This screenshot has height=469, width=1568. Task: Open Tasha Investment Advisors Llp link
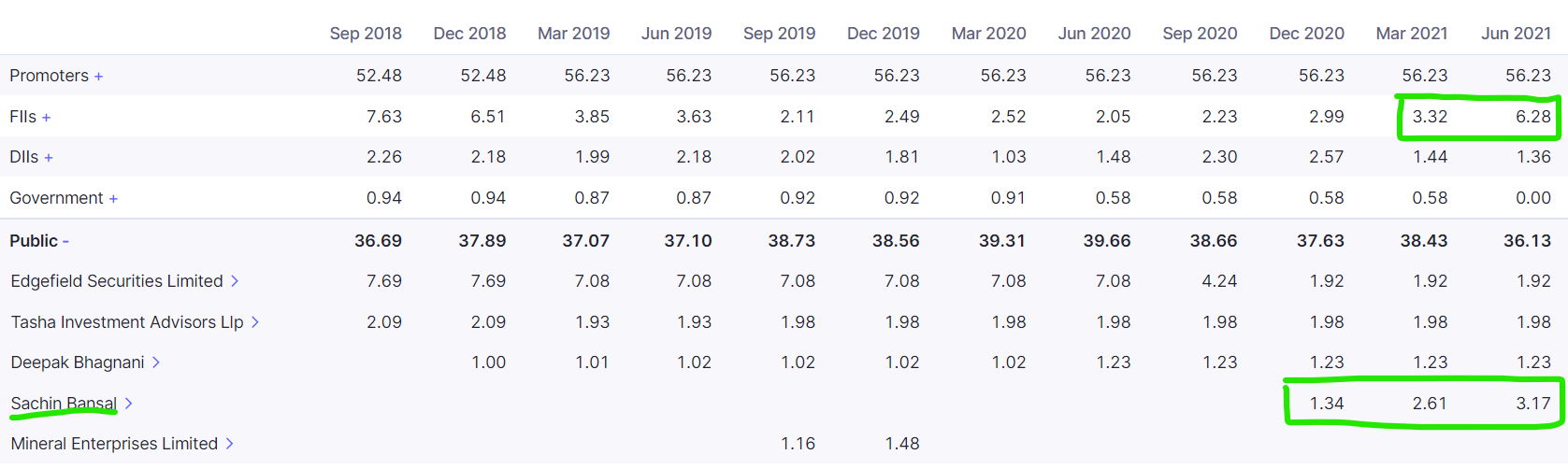[x=127, y=322]
